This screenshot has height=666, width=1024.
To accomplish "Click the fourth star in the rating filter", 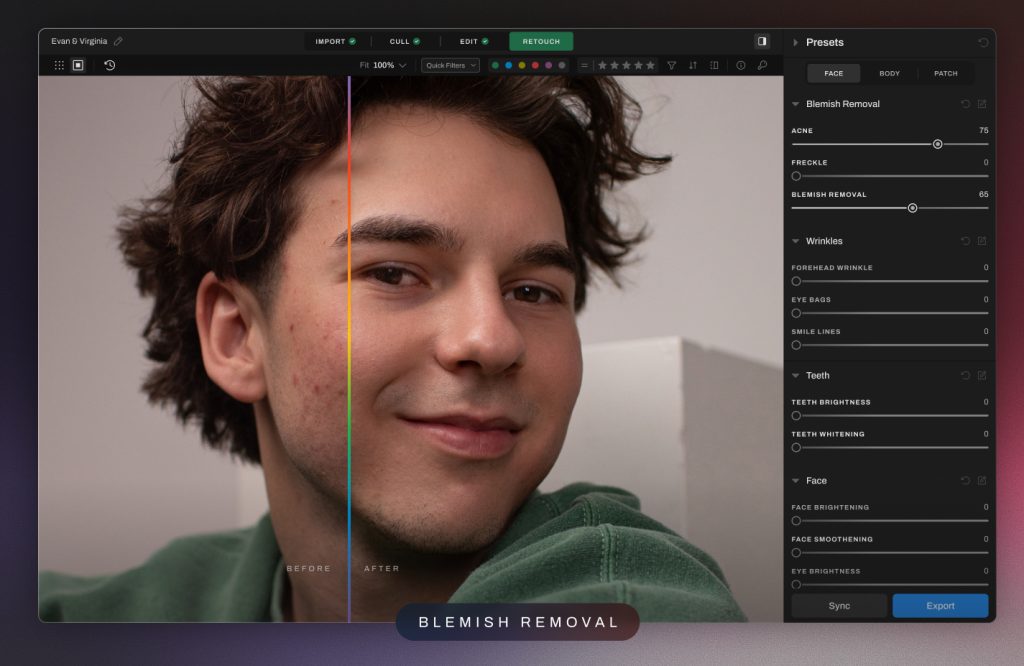I will [638, 65].
